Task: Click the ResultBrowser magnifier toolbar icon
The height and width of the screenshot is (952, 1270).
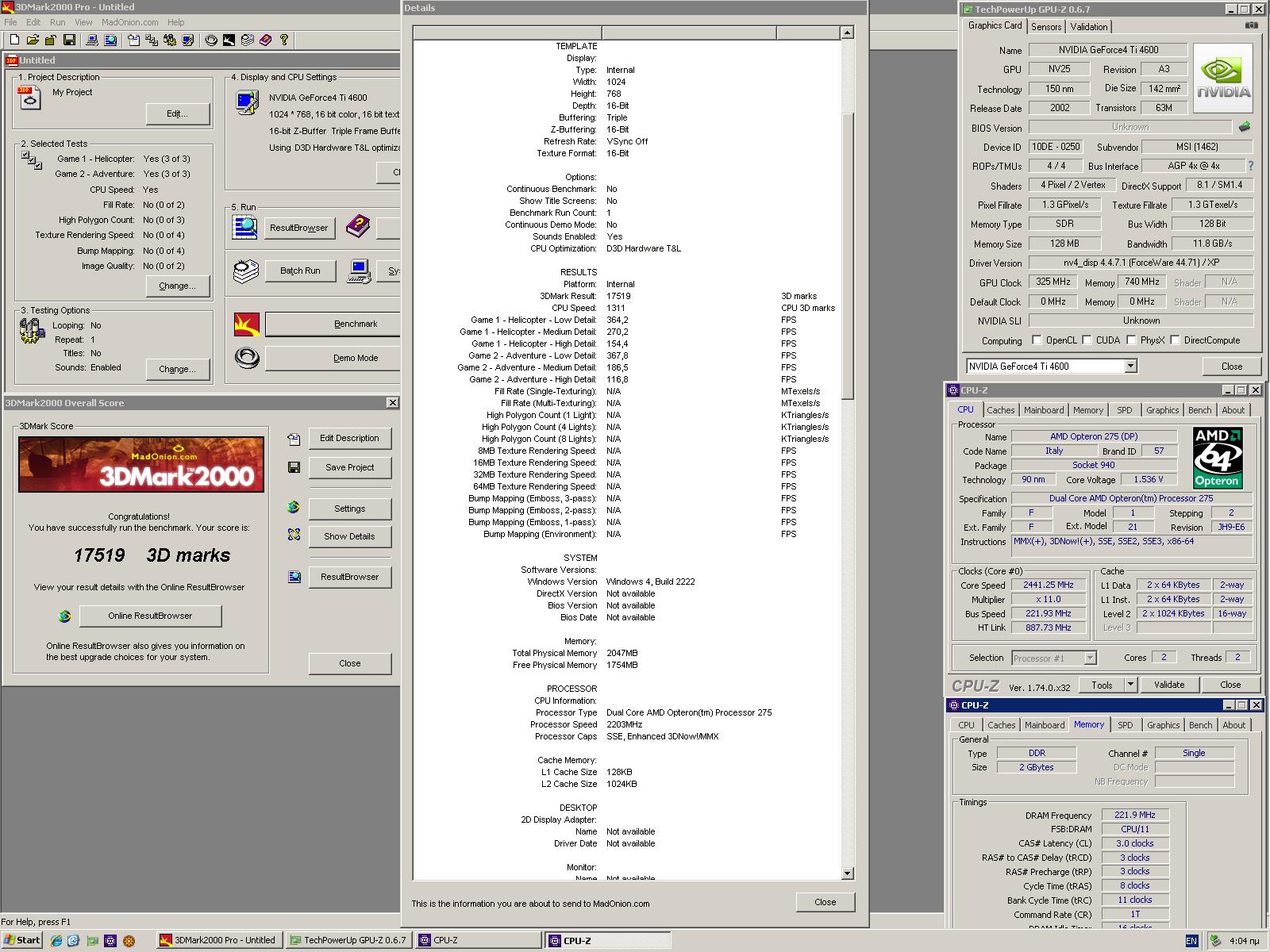Action: point(110,40)
